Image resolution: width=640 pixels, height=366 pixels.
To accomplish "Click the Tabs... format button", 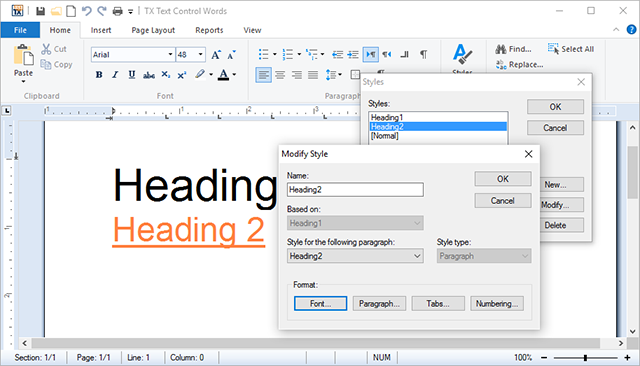I will pos(438,304).
